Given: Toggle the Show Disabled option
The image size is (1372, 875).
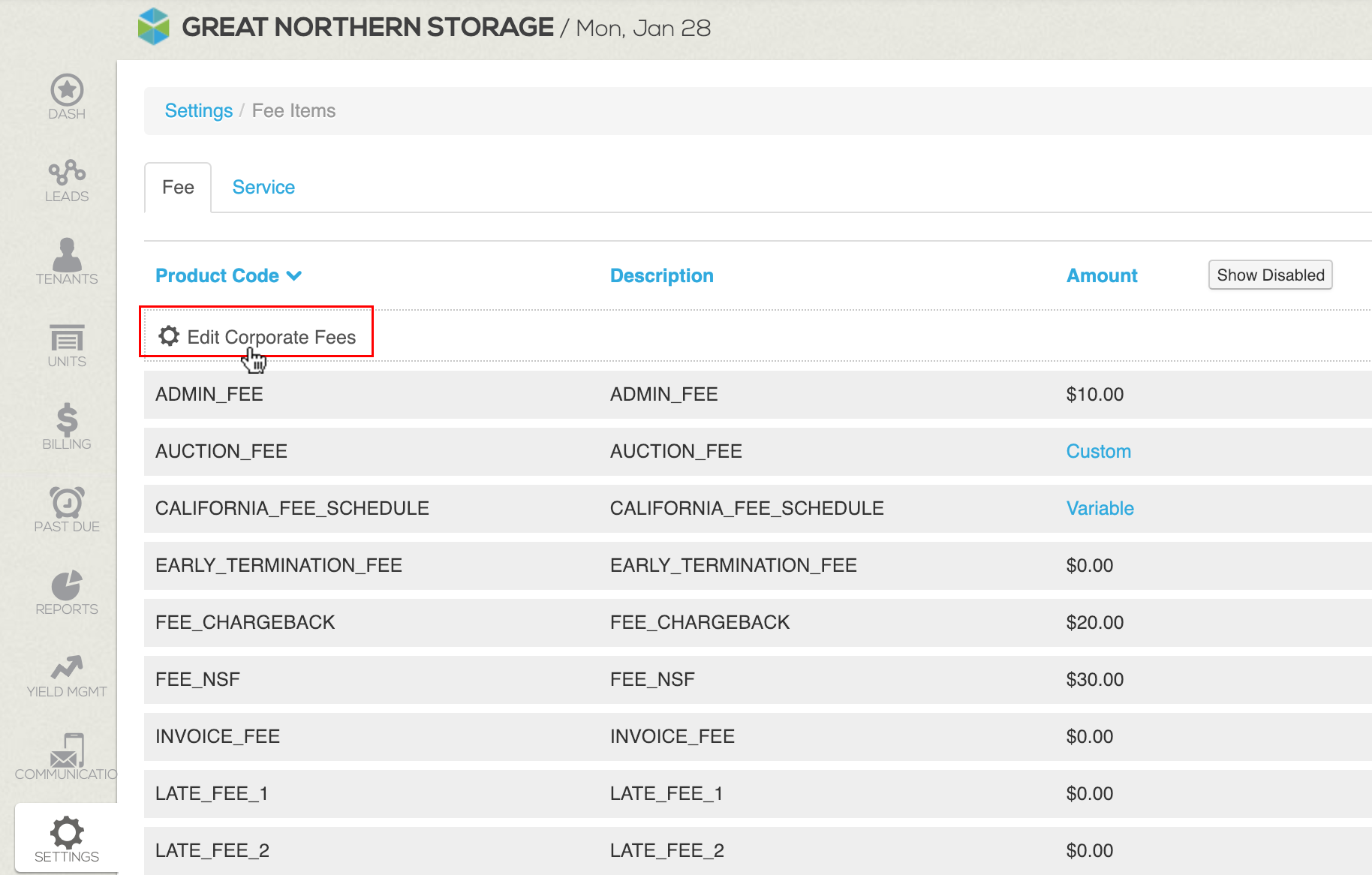Looking at the screenshot, I should click(x=1269, y=275).
